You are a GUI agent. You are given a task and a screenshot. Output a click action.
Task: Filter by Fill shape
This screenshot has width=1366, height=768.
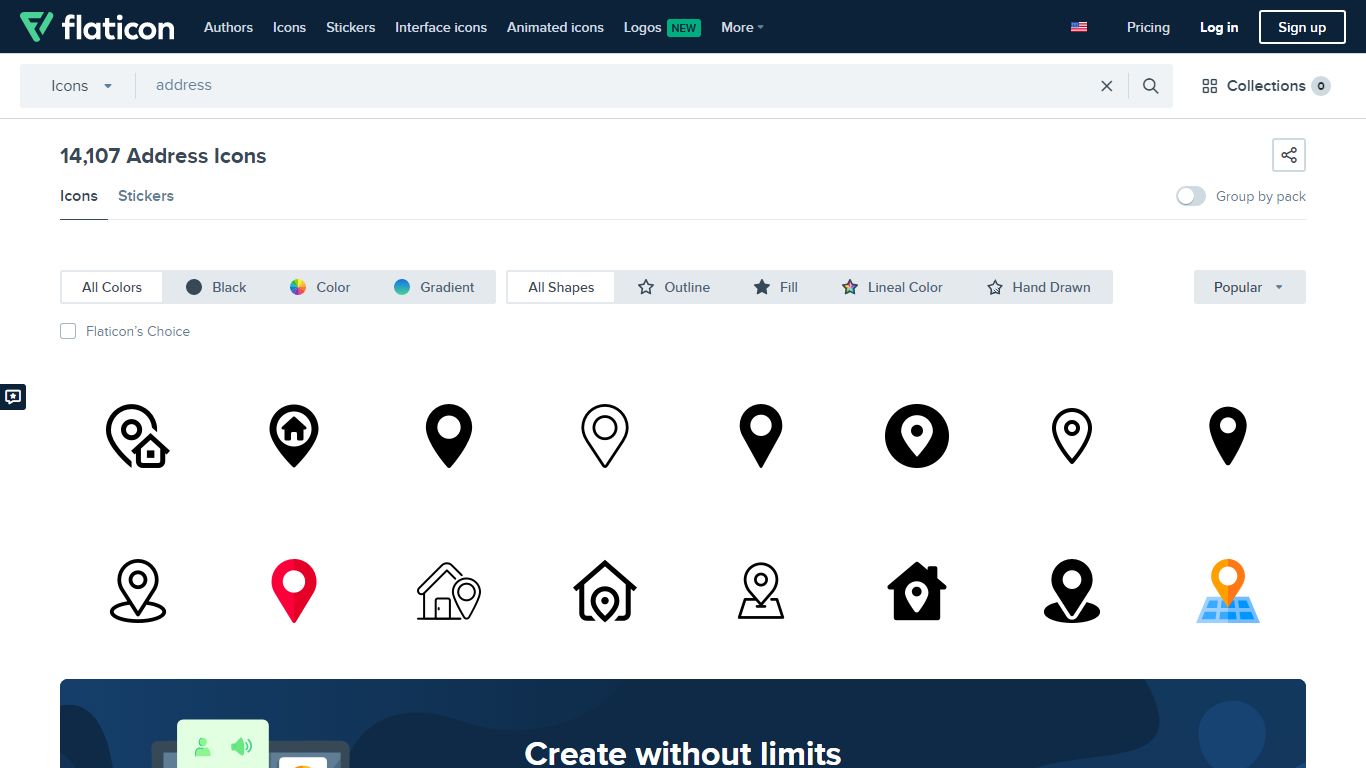coord(775,287)
